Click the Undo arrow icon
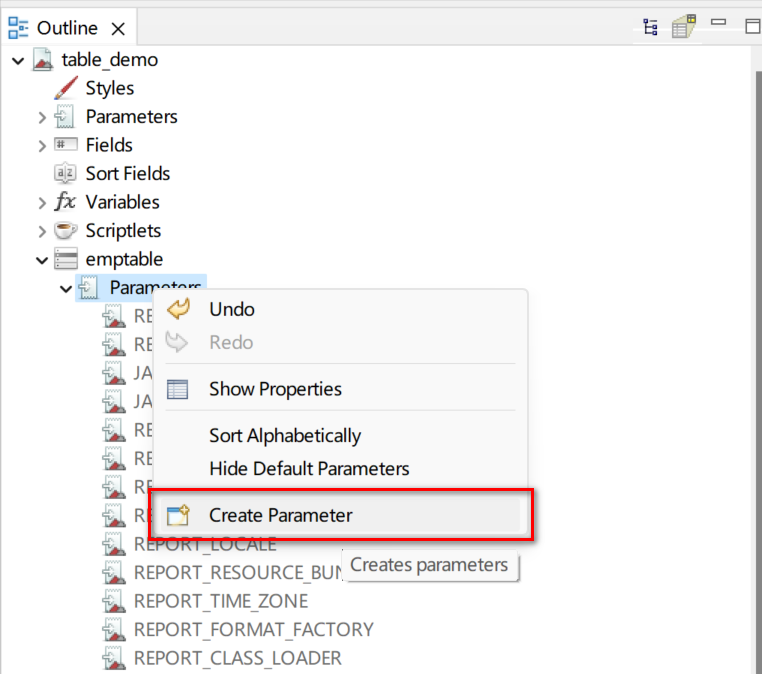This screenshot has height=674, width=762. pyautogui.click(x=178, y=309)
